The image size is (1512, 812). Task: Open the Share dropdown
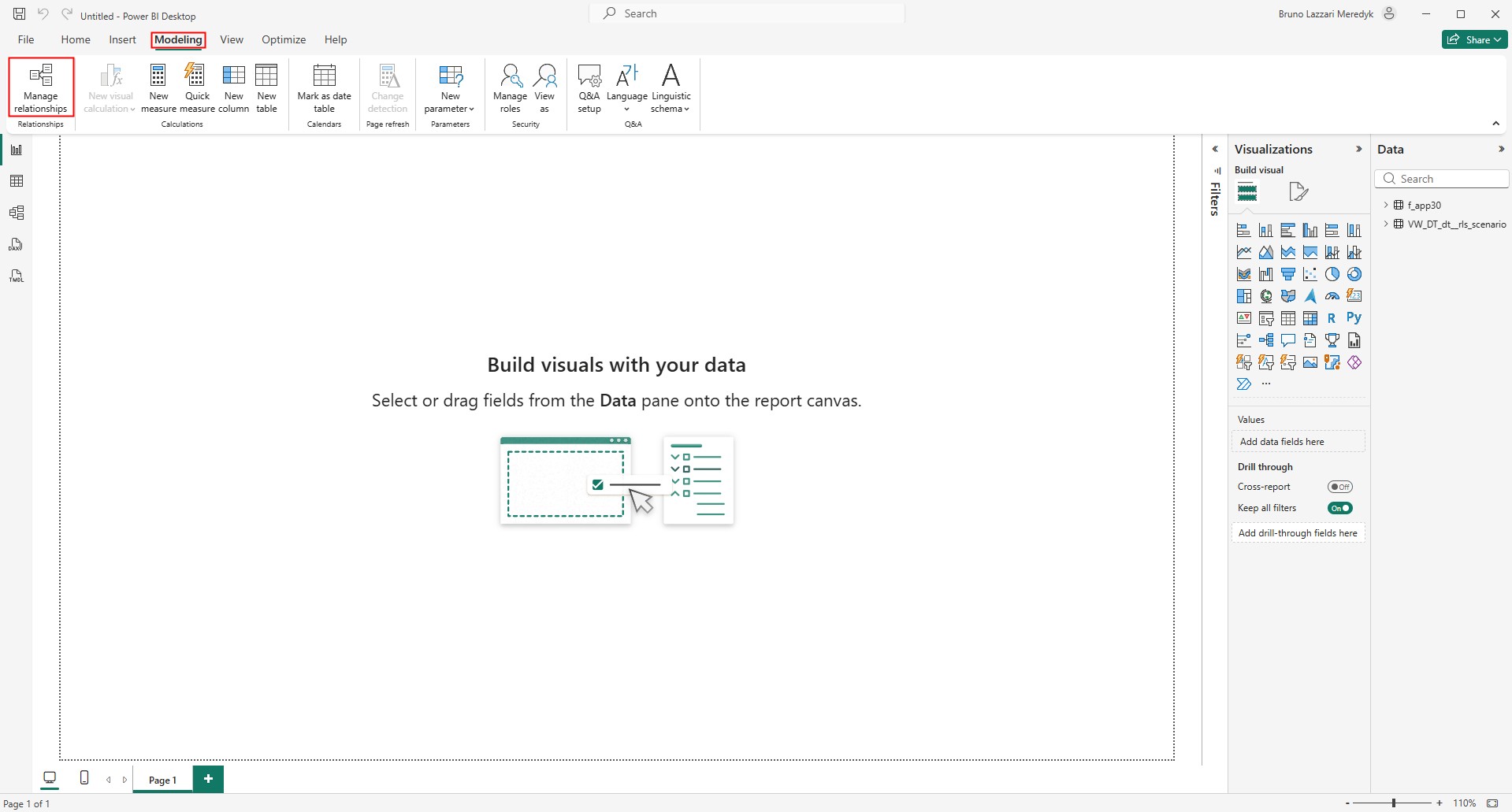[x=1474, y=39]
